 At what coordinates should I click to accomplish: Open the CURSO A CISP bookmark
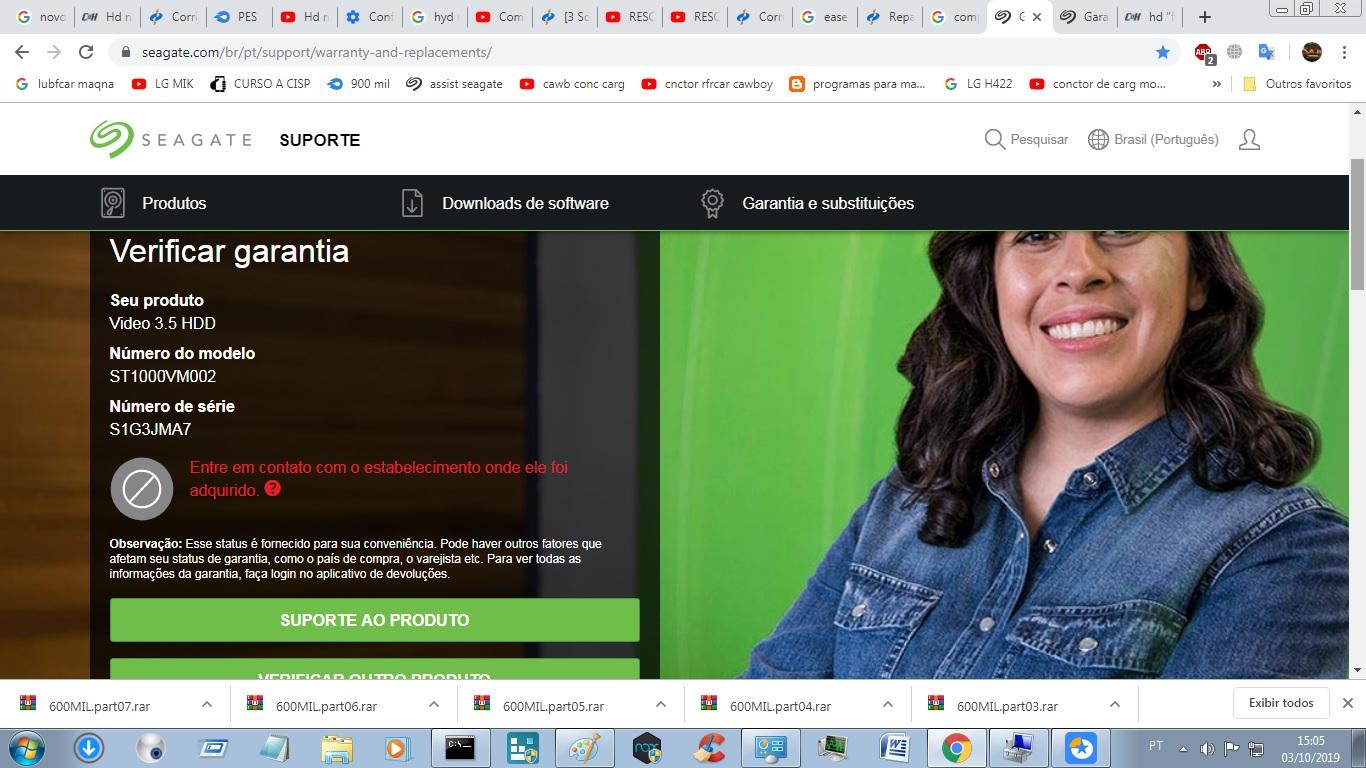260,84
